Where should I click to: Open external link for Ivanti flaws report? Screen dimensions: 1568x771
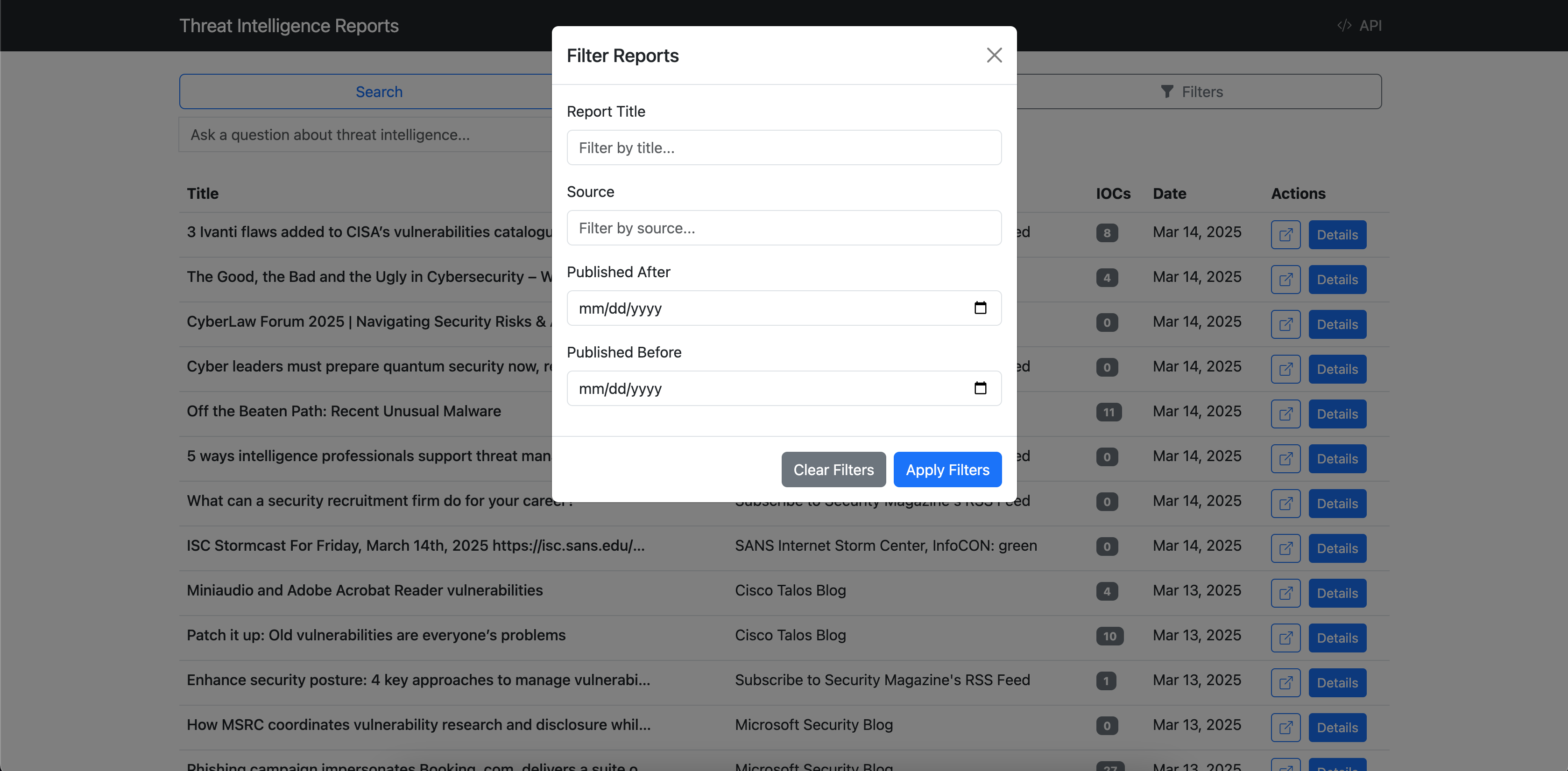[x=1285, y=235]
